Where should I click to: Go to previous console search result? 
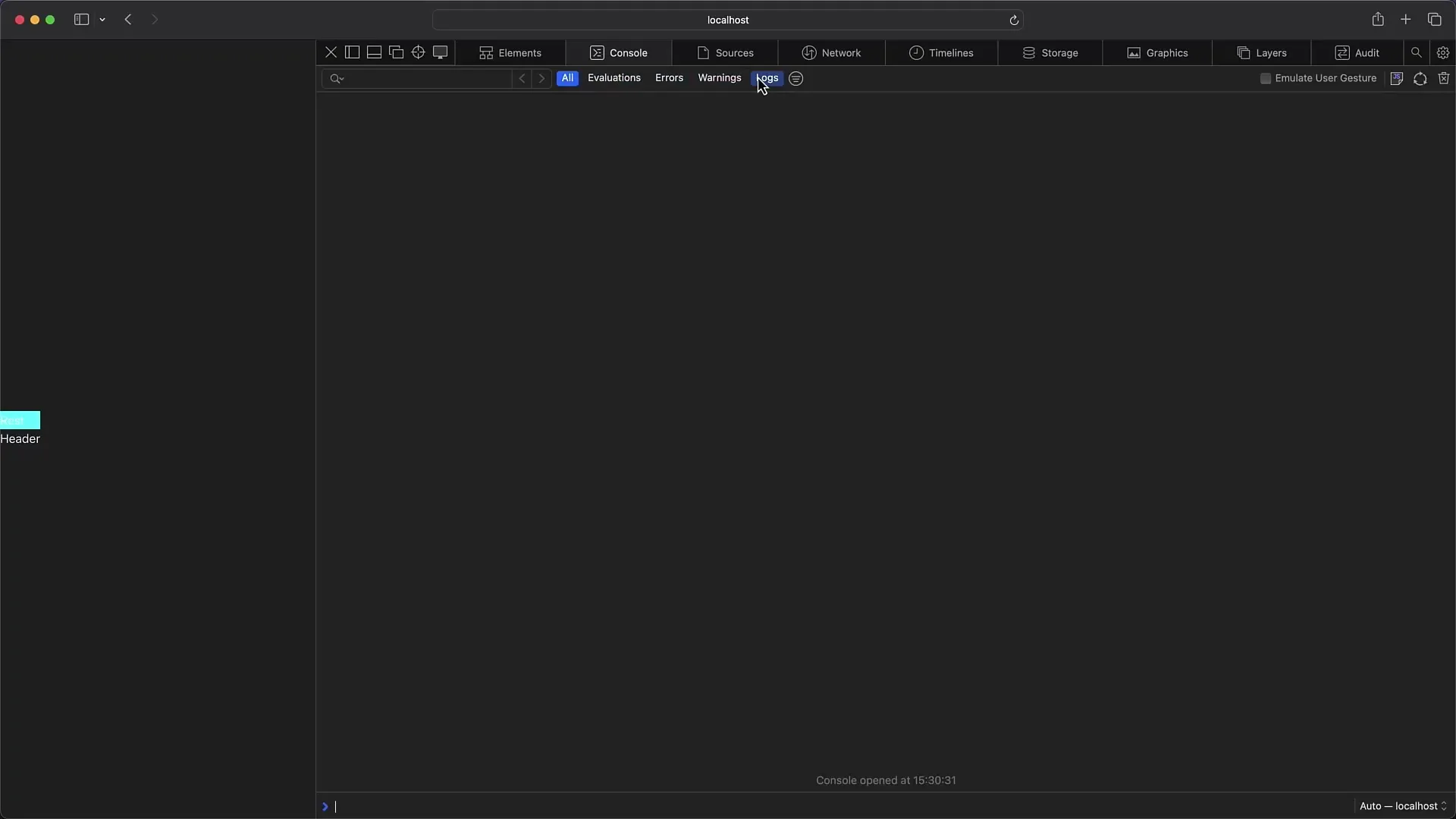click(522, 78)
